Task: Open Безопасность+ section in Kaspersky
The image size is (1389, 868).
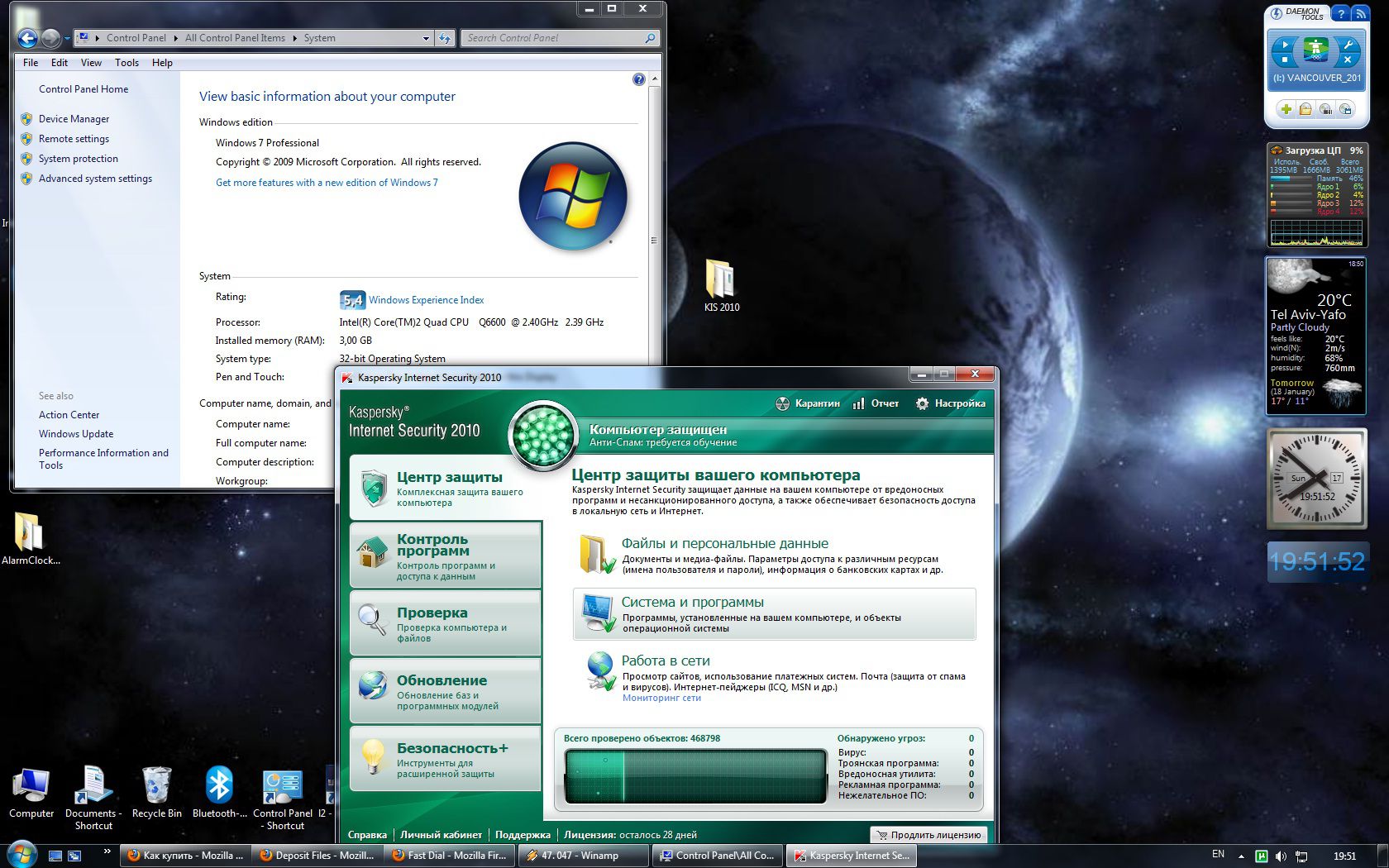Action: pos(446,759)
